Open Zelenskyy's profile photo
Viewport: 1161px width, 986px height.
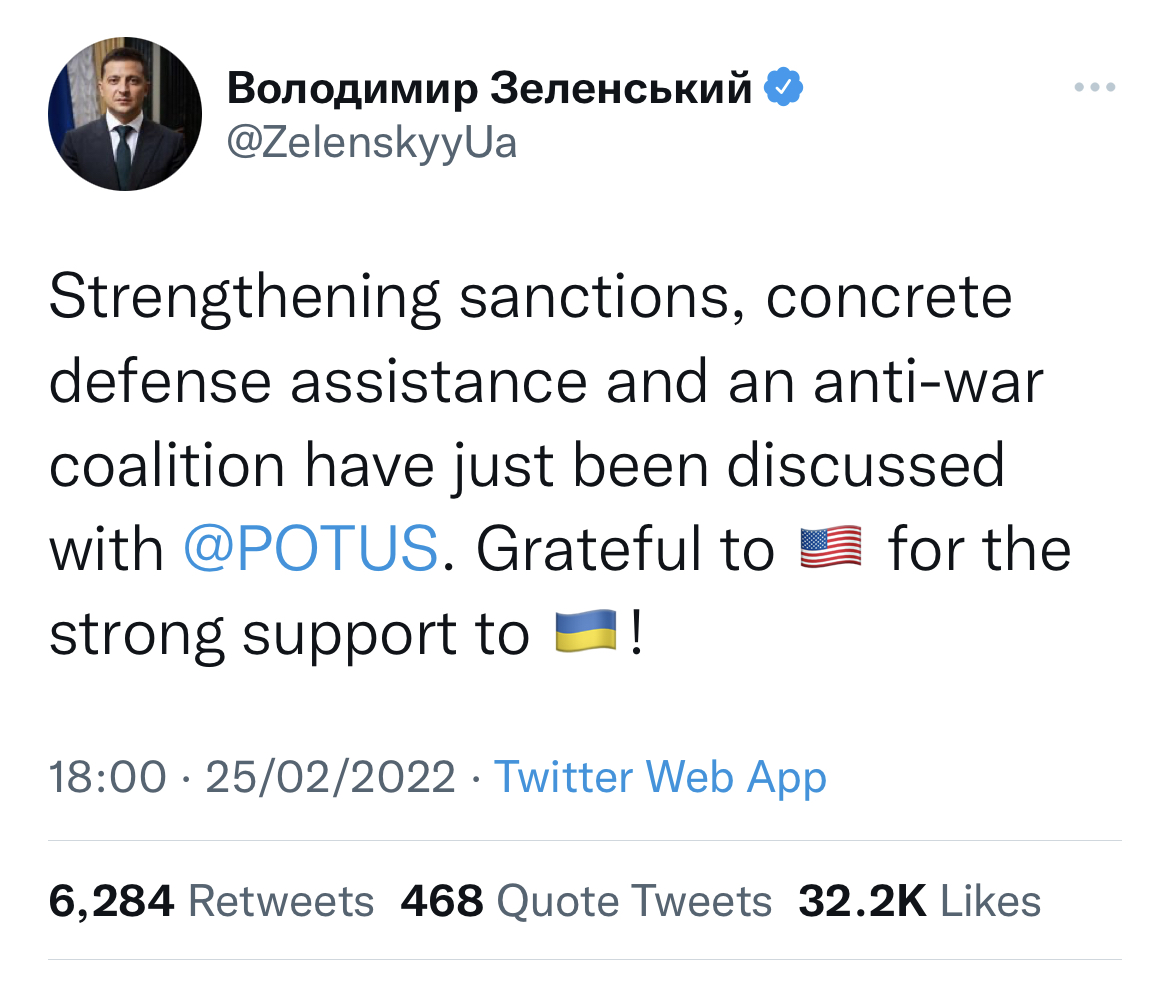click(x=124, y=116)
